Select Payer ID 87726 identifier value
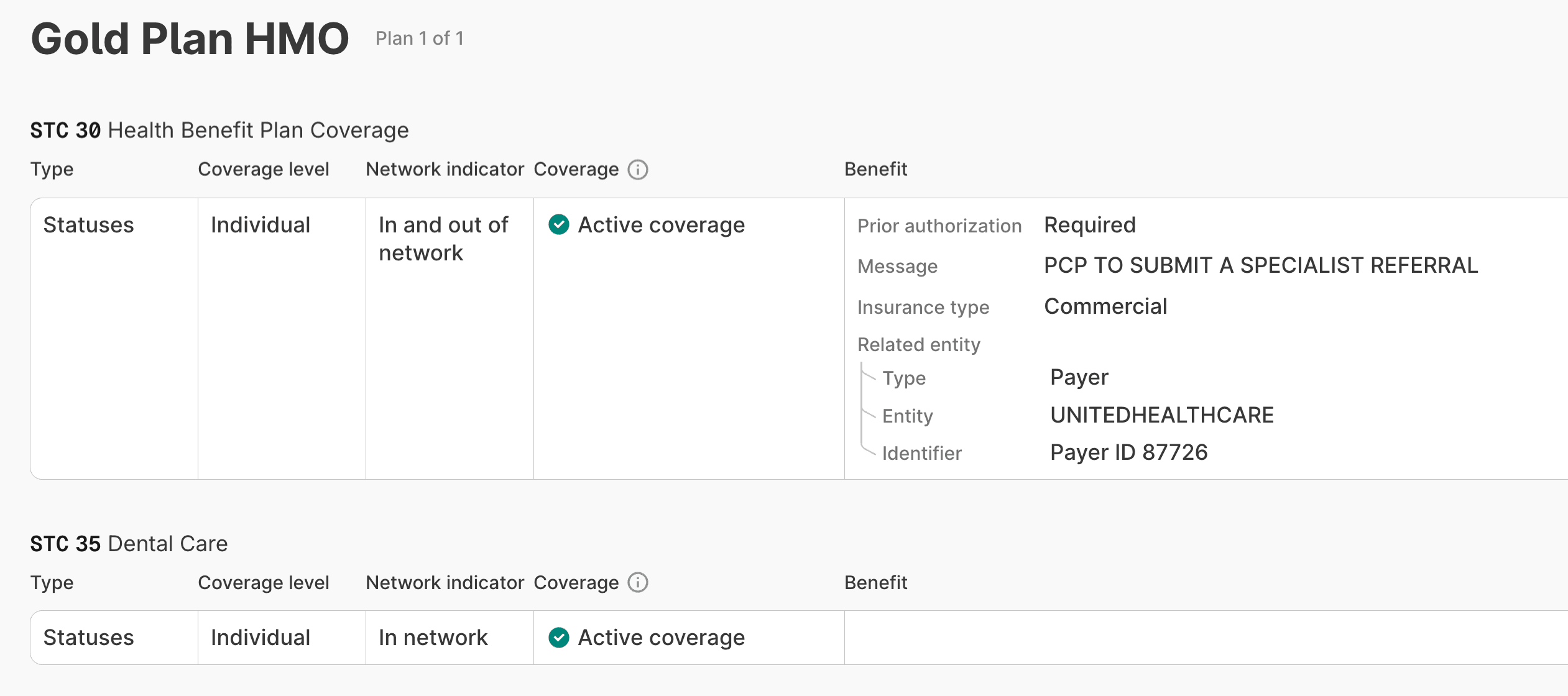The height and width of the screenshot is (696, 1568). coord(1129,452)
